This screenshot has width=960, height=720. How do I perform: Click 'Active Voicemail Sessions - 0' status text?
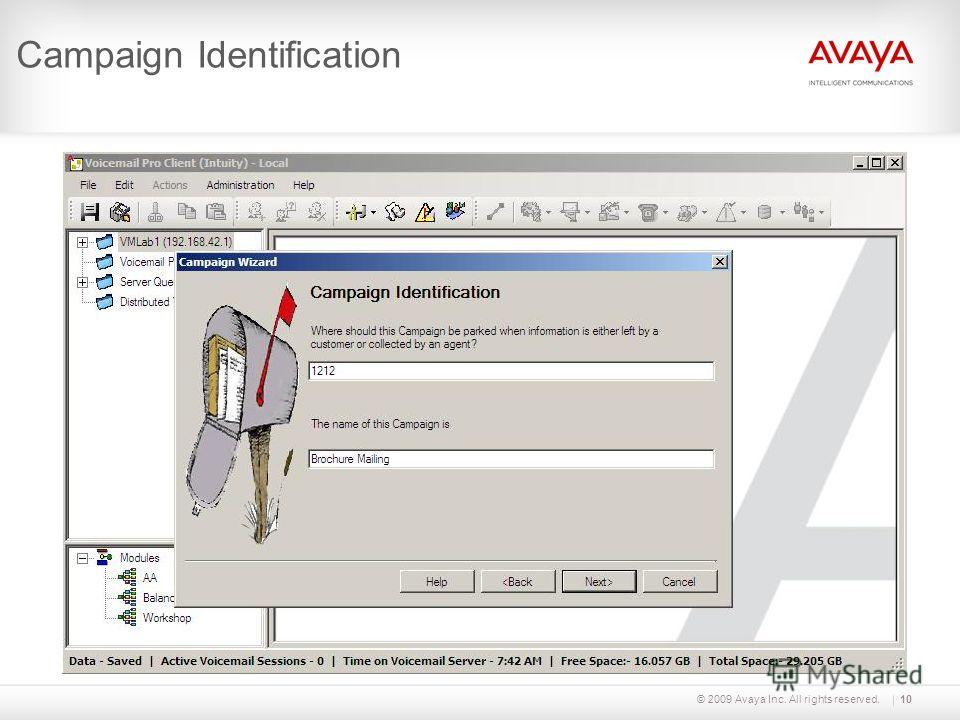[242, 661]
